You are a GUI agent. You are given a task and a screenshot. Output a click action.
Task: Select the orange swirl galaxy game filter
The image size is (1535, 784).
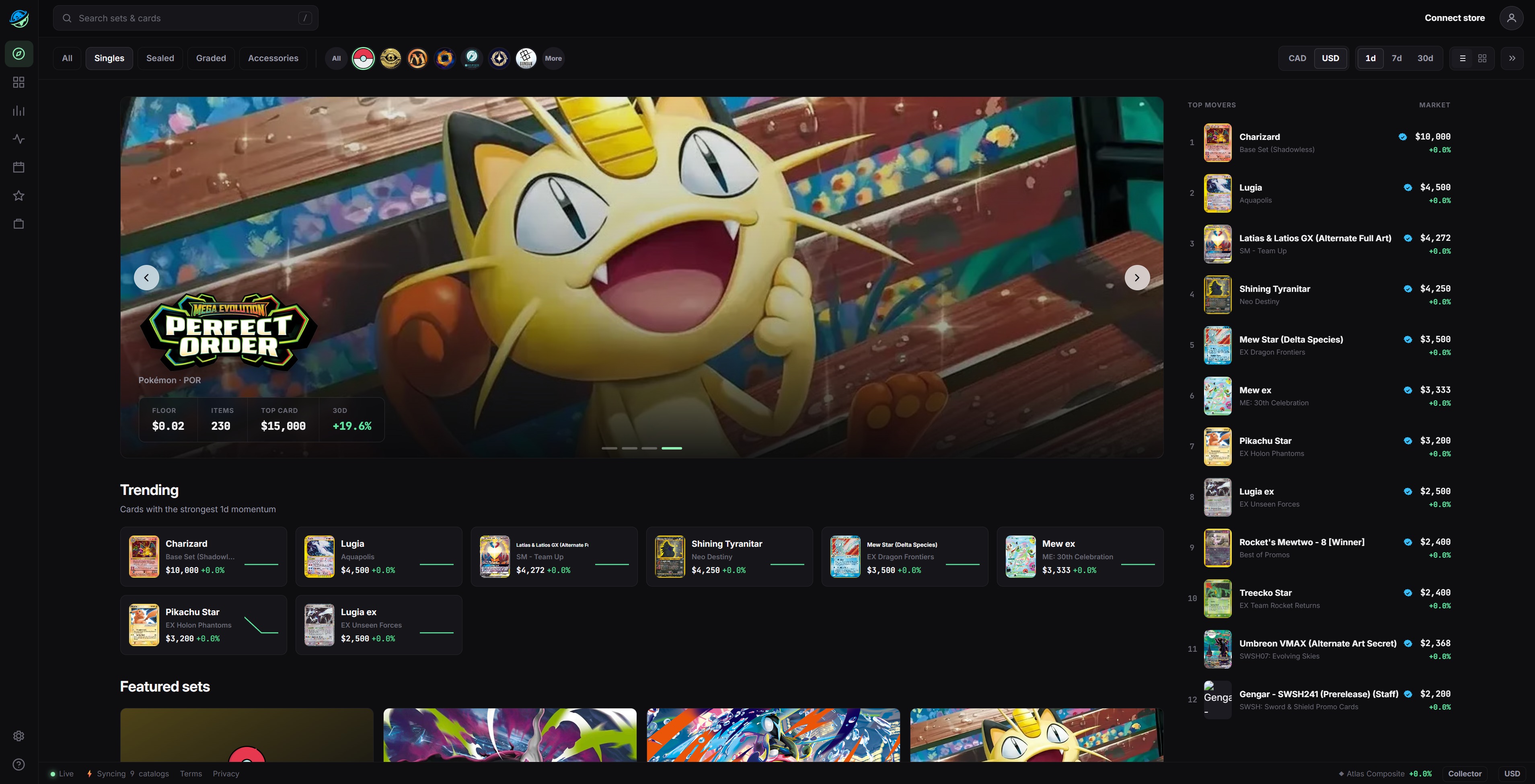[444, 58]
